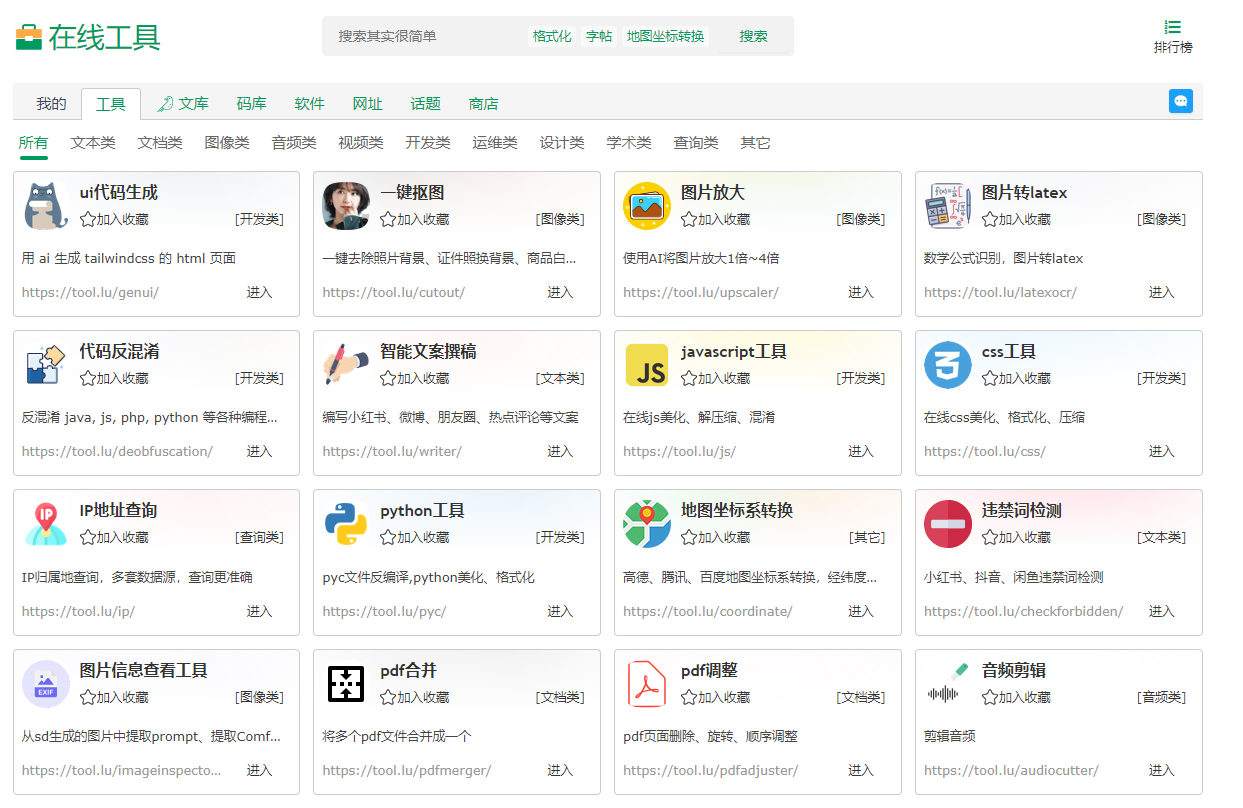Open the https://tool.lu/pdfadjuster/ link

[x=710, y=770]
